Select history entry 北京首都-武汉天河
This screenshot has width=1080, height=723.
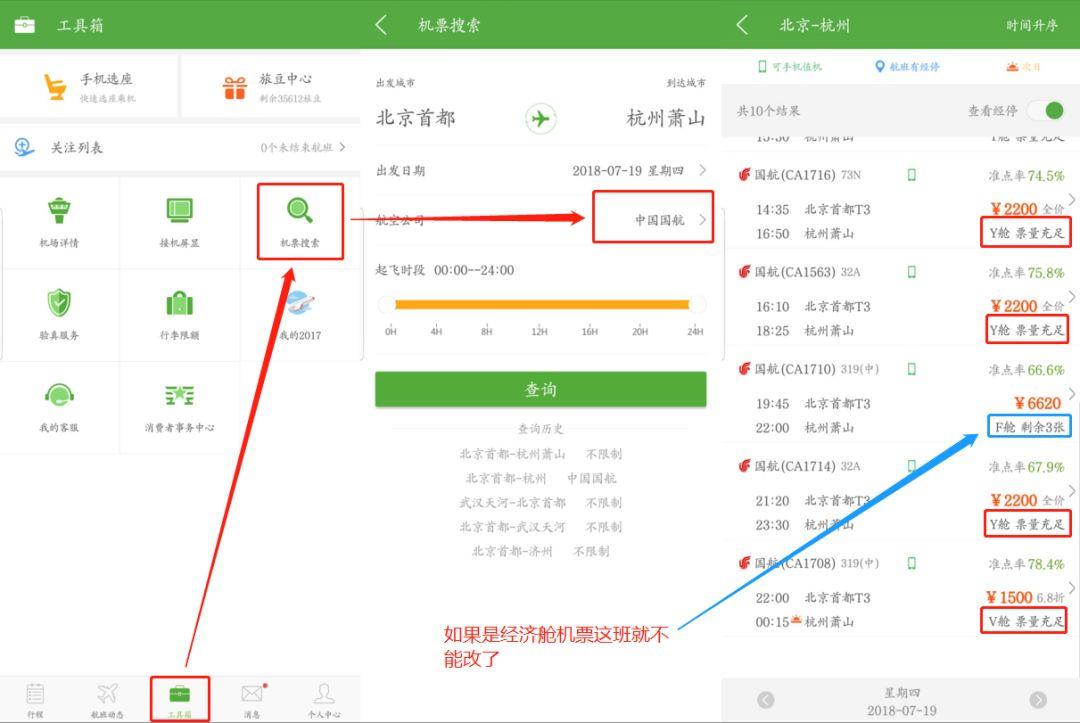click(541, 527)
